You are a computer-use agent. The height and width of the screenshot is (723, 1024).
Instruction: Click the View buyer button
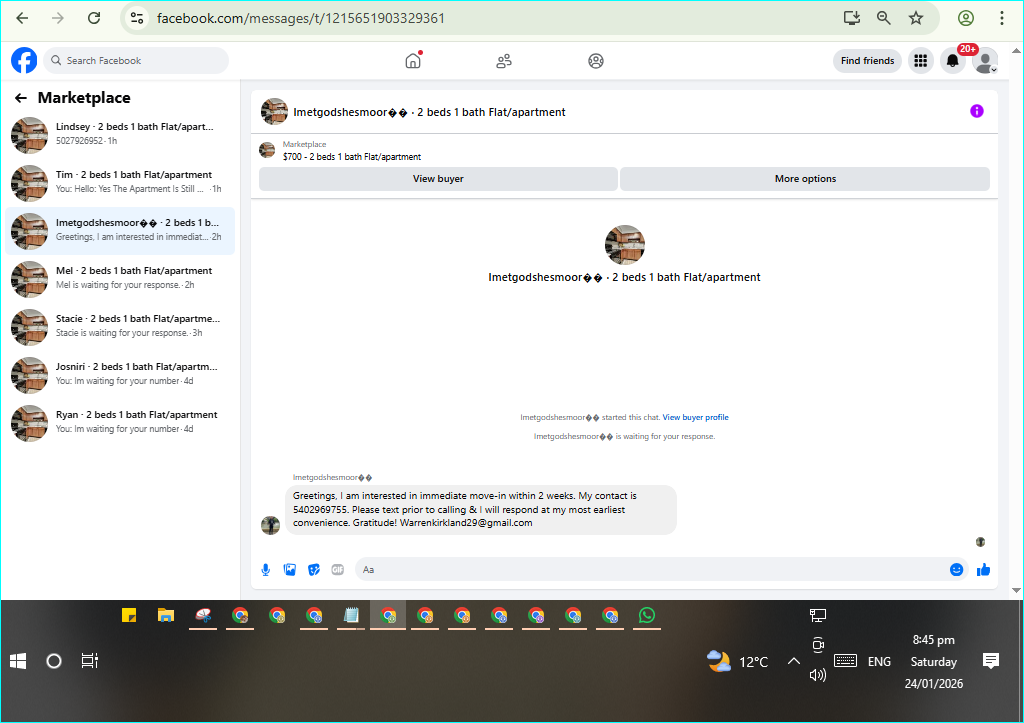point(438,179)
